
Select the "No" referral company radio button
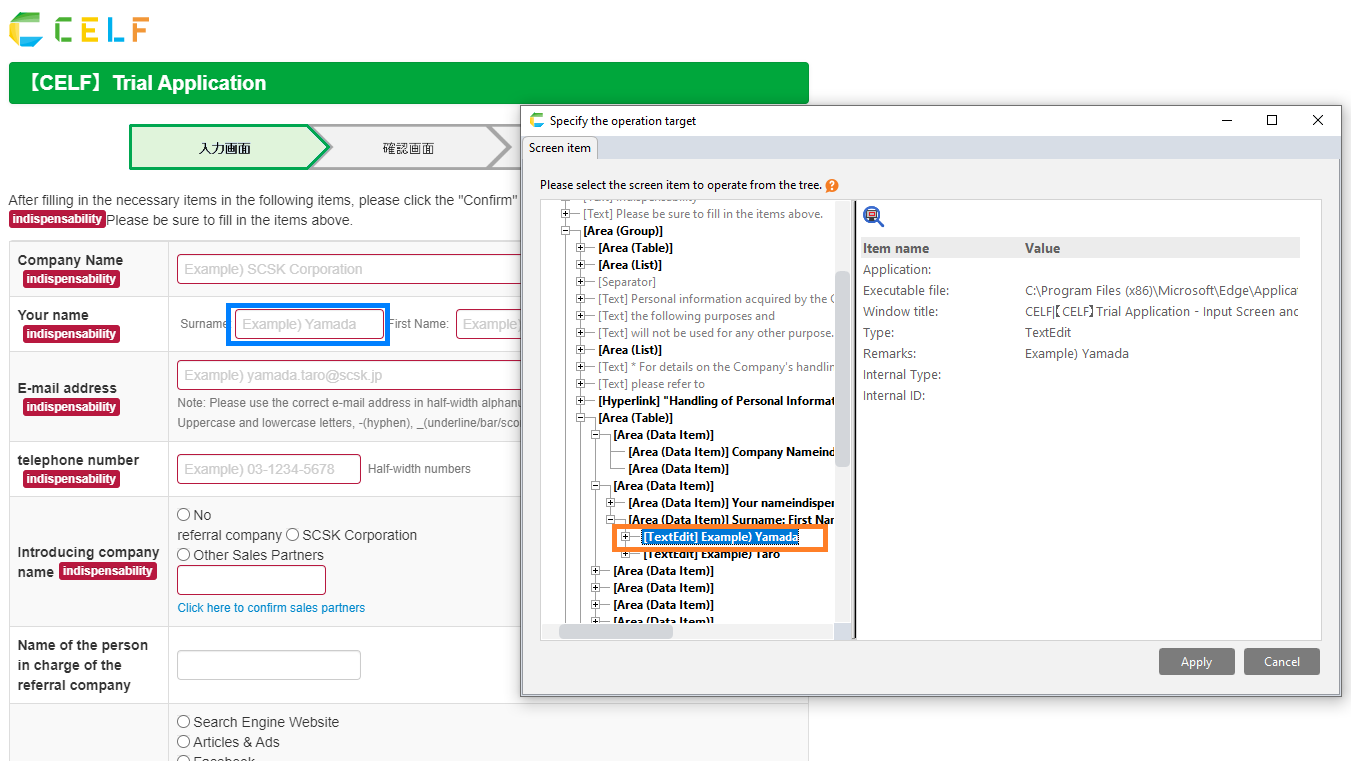pyautogui.click(x=184, y=515)
